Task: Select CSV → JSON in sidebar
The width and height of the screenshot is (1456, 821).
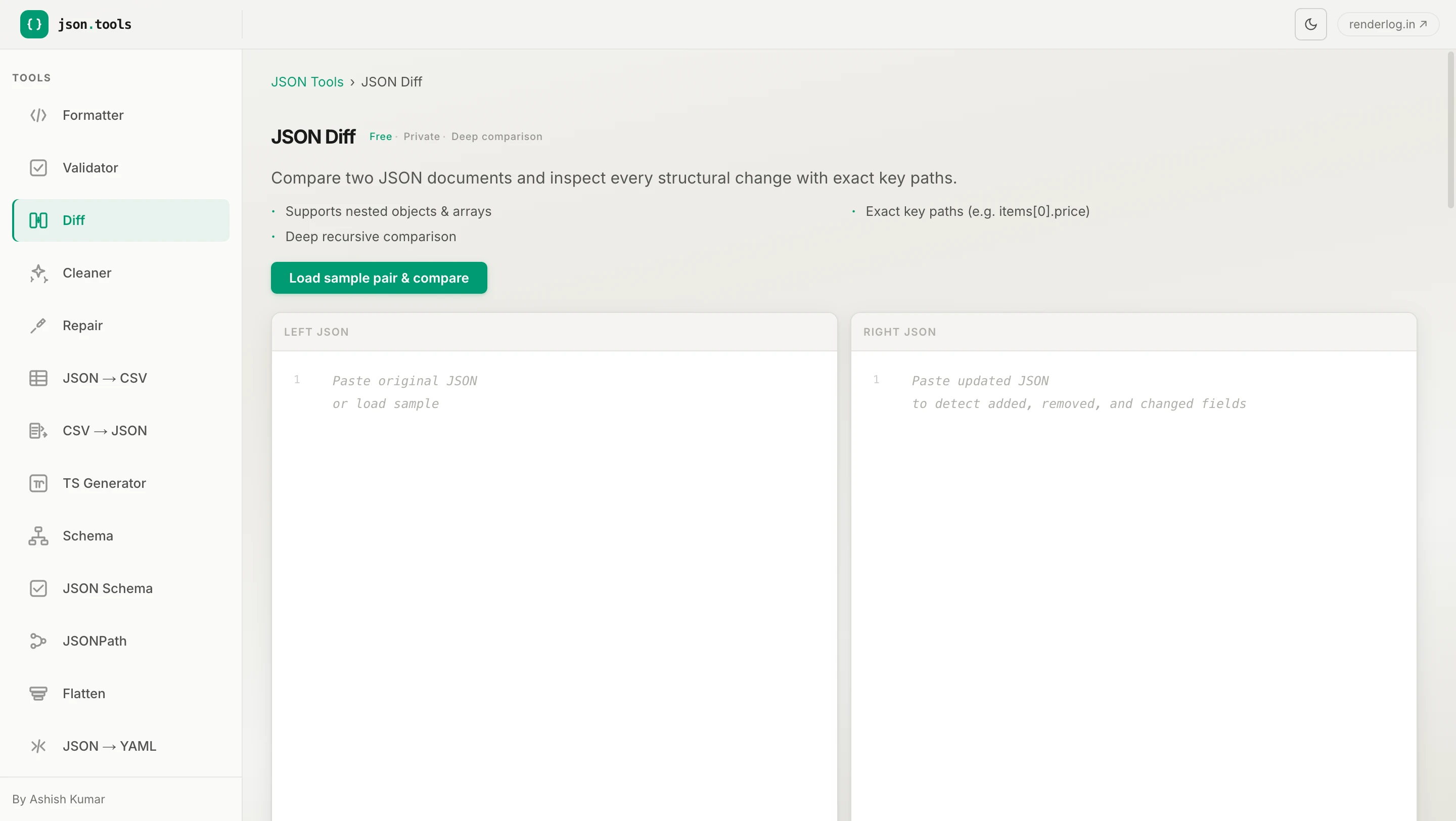Action: click(105, 431)
